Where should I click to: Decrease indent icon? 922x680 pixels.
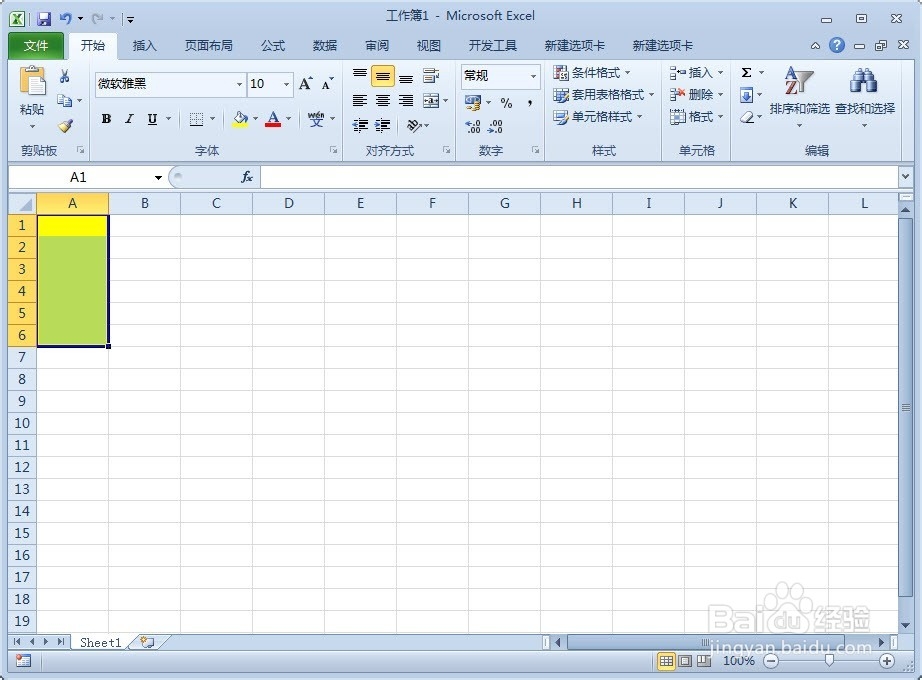pyautogui.click(x=360, y=125)
